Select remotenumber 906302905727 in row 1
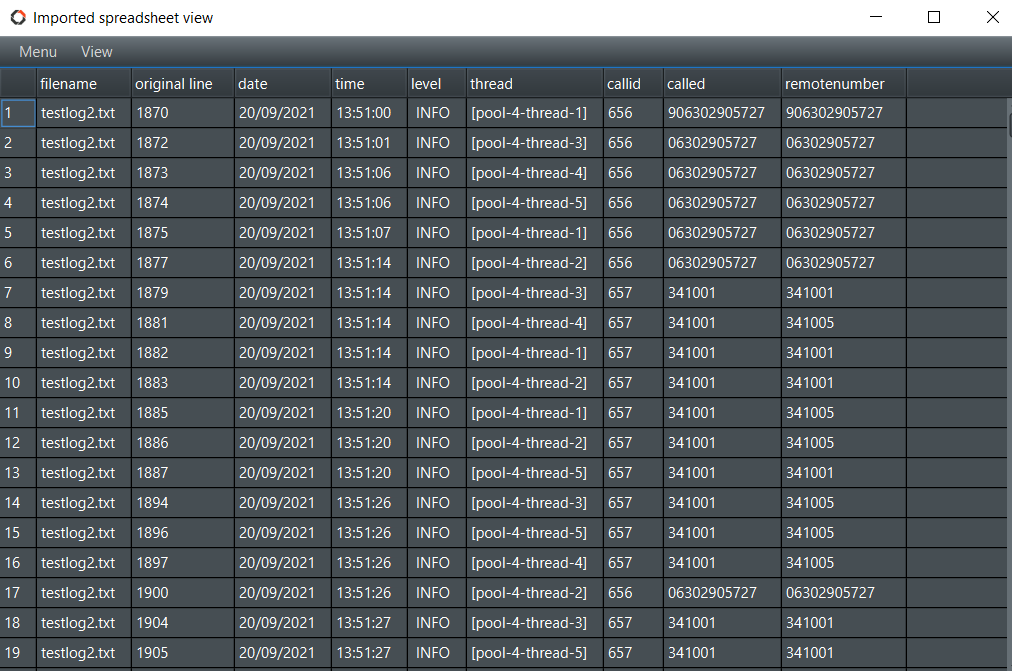 [x=844, y=113]
